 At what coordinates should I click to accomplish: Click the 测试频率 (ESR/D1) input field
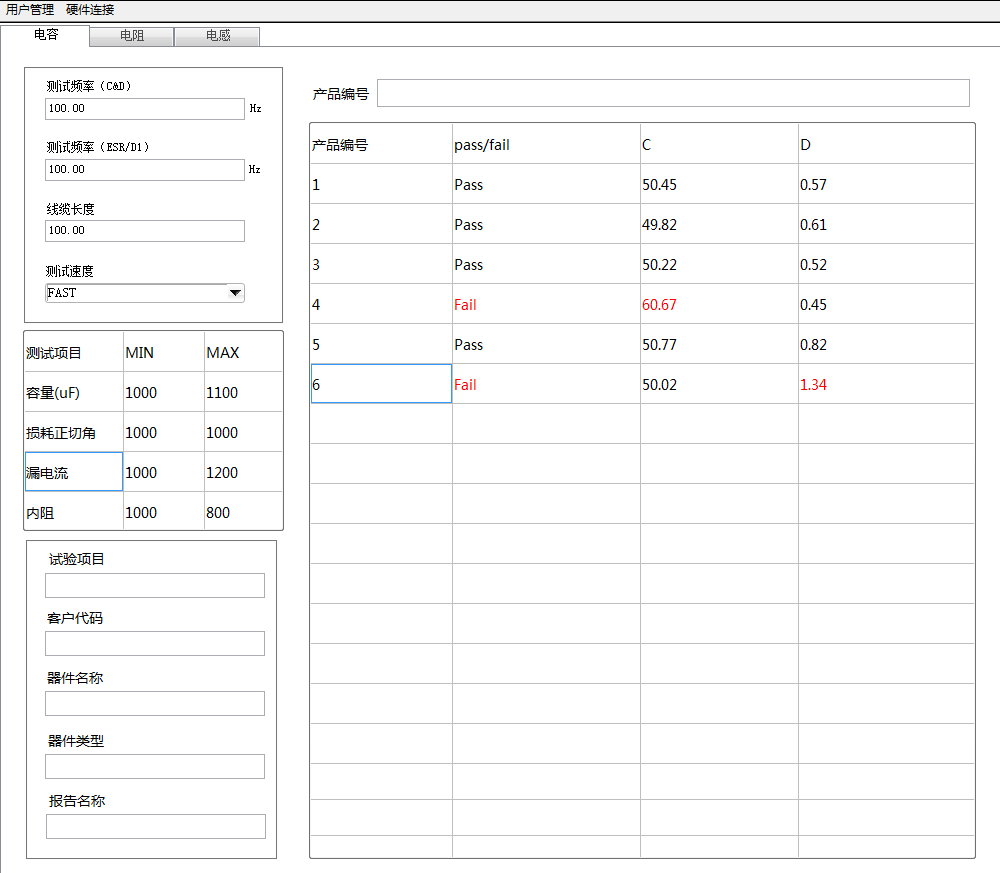pos(145,170)
